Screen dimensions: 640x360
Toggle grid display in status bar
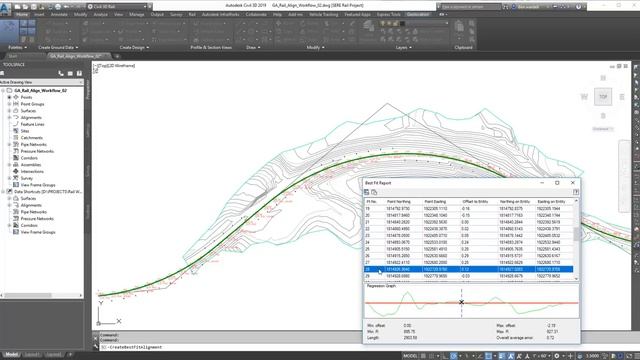pos(423,356)
